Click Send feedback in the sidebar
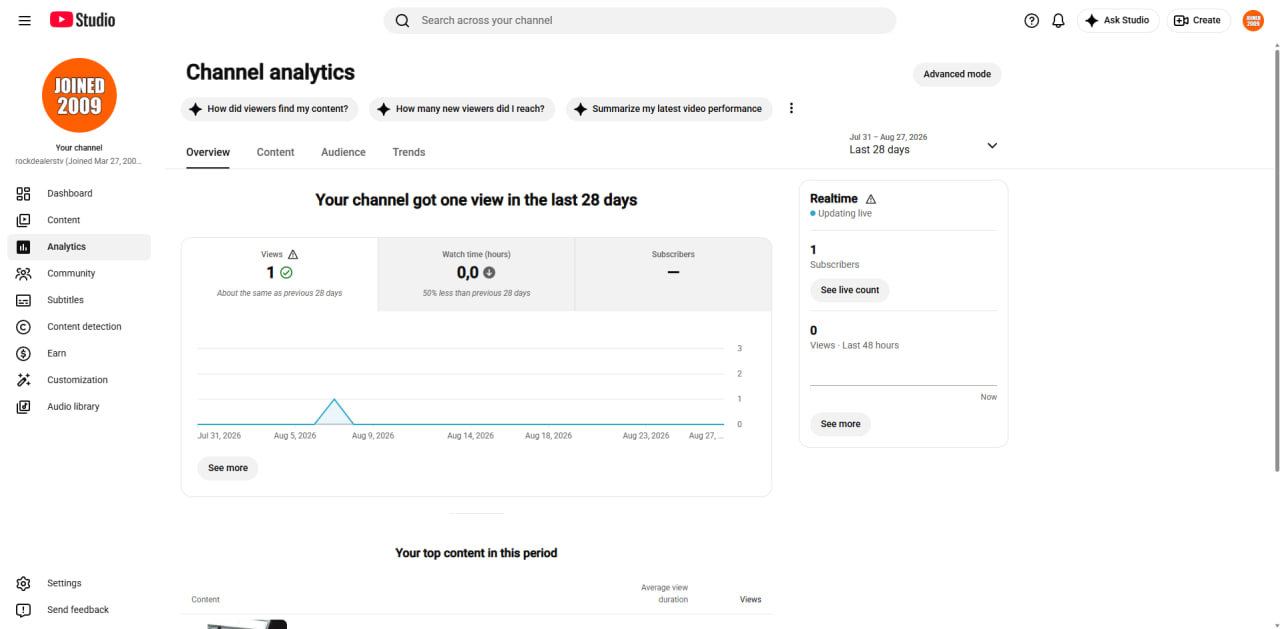The height and width of the screenshot is (629, 1280). tap(79, 610)
